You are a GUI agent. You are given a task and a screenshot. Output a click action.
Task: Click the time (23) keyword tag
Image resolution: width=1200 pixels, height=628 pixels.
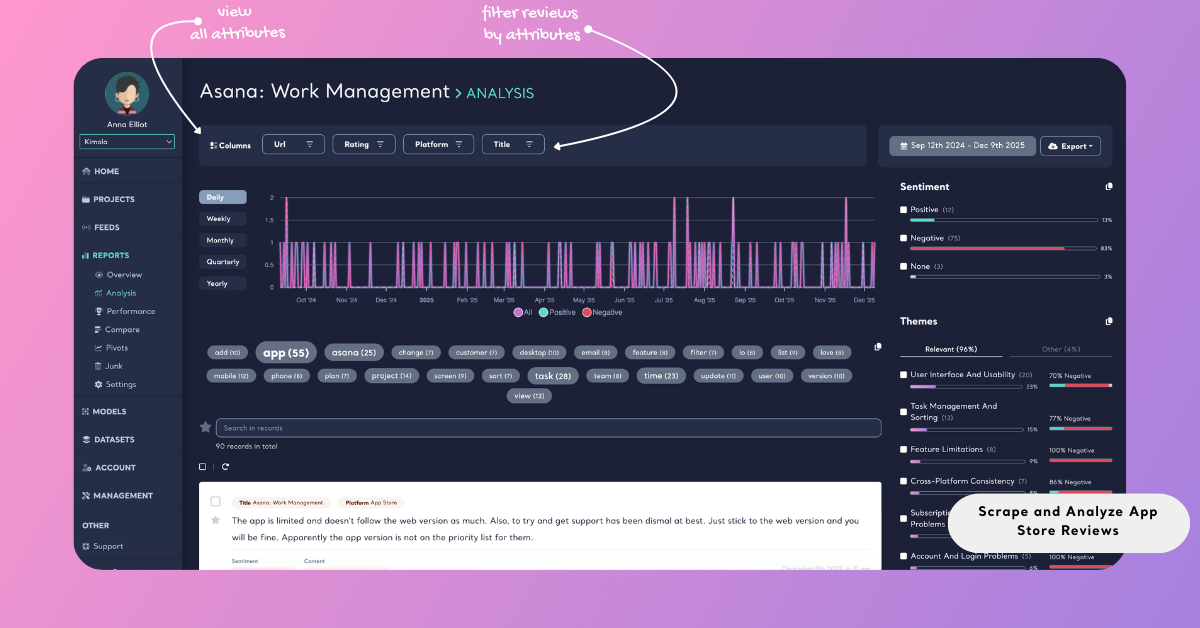(x=661, y=376)
